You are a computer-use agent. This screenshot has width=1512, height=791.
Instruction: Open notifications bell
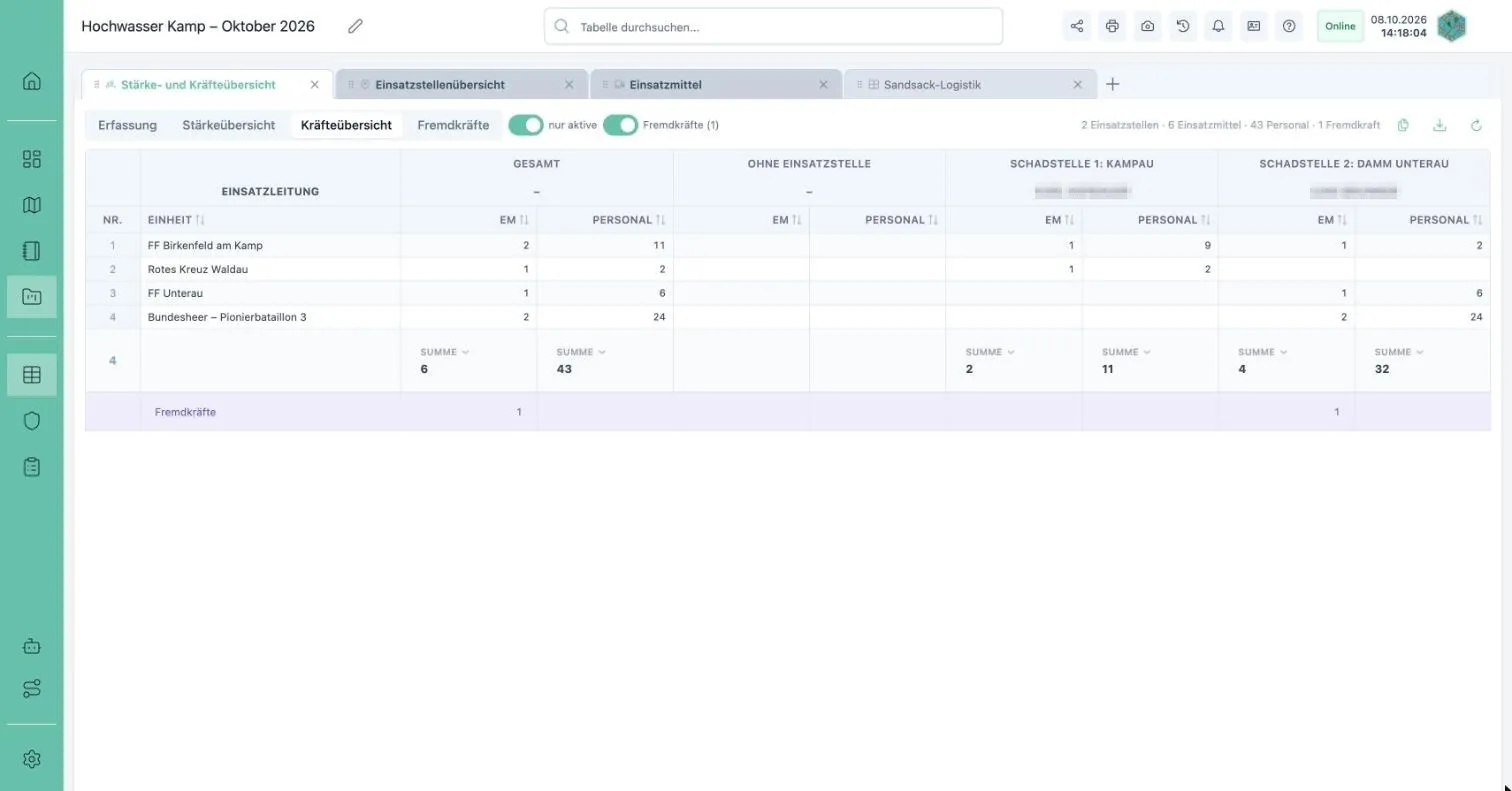click(1218, 26)
